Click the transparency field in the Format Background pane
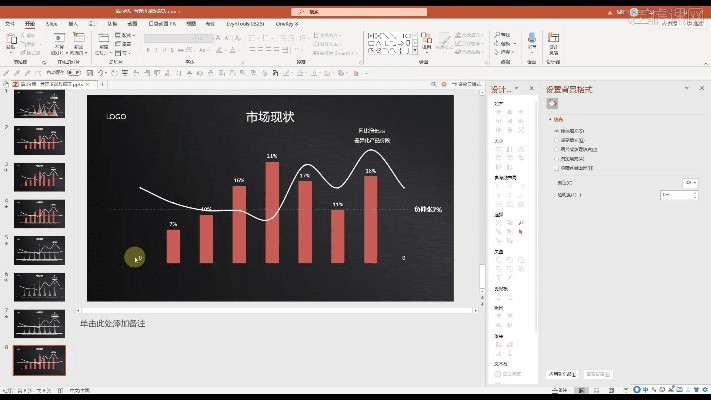Screen dimensions: 711x400 pos(678,194)
